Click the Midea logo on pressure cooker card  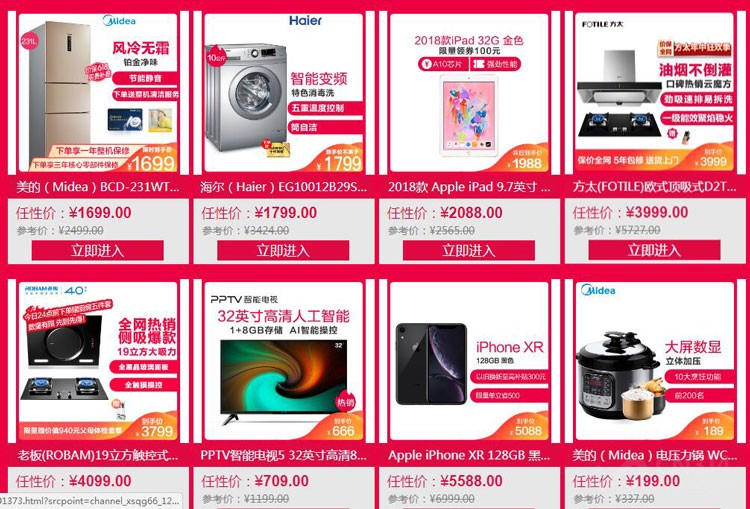click(x=598, y=290)
